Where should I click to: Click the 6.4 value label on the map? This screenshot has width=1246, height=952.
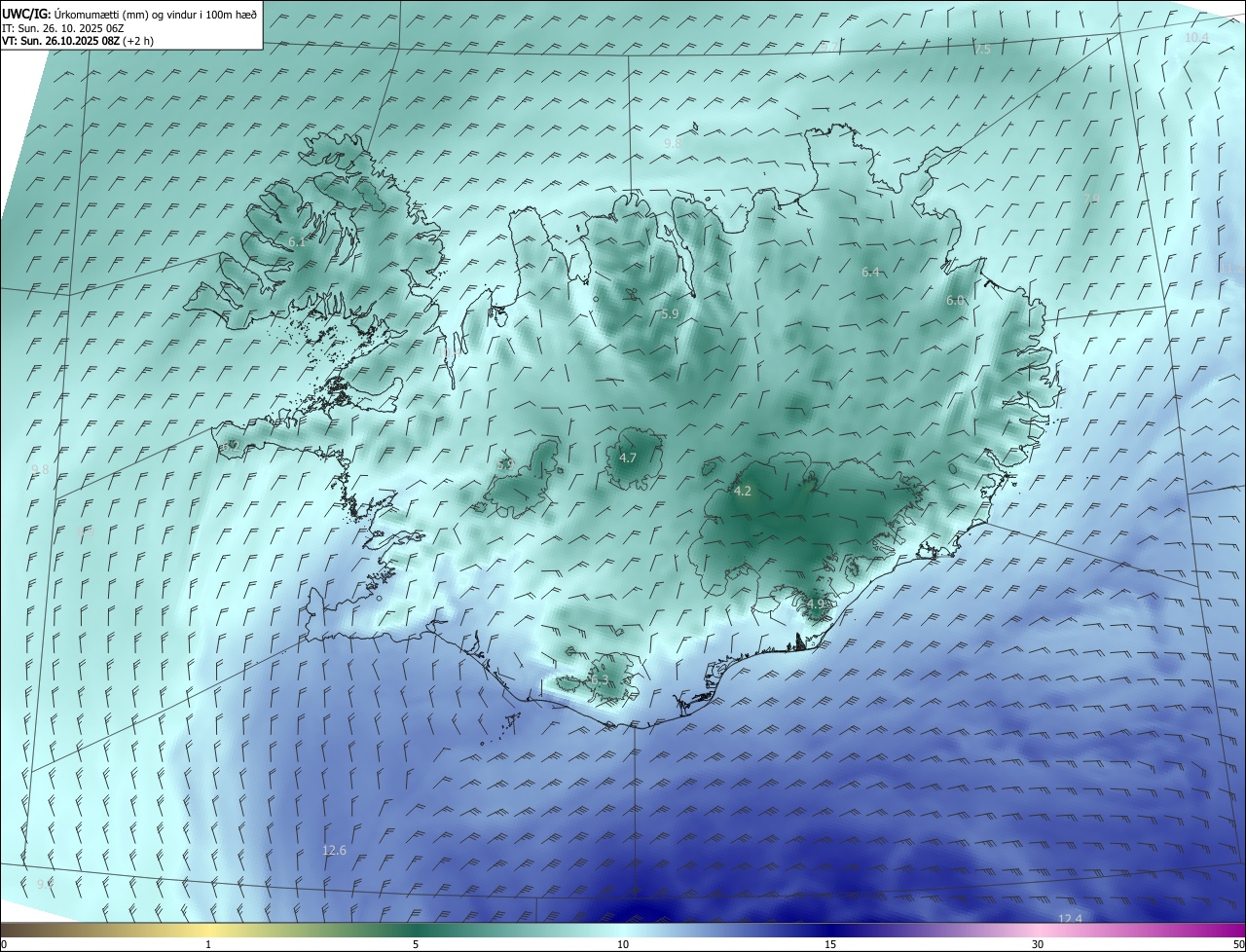(x=870, y=273)
